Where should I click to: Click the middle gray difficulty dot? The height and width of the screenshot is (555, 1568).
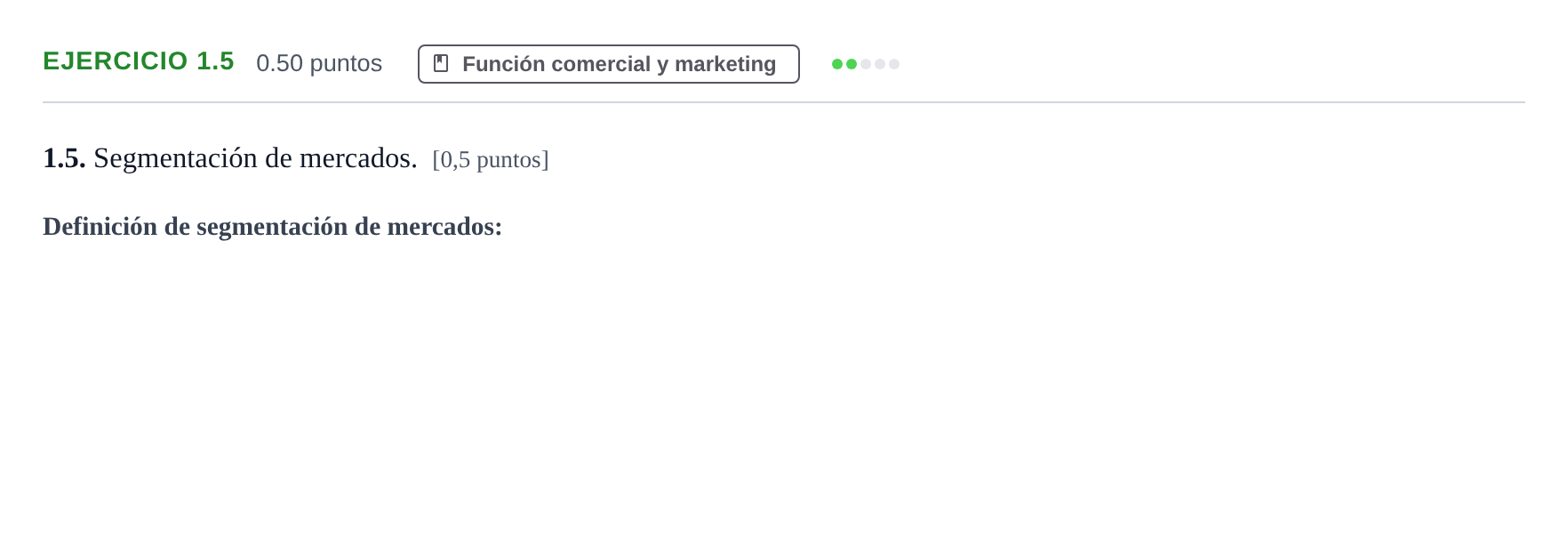pos(866,64)
